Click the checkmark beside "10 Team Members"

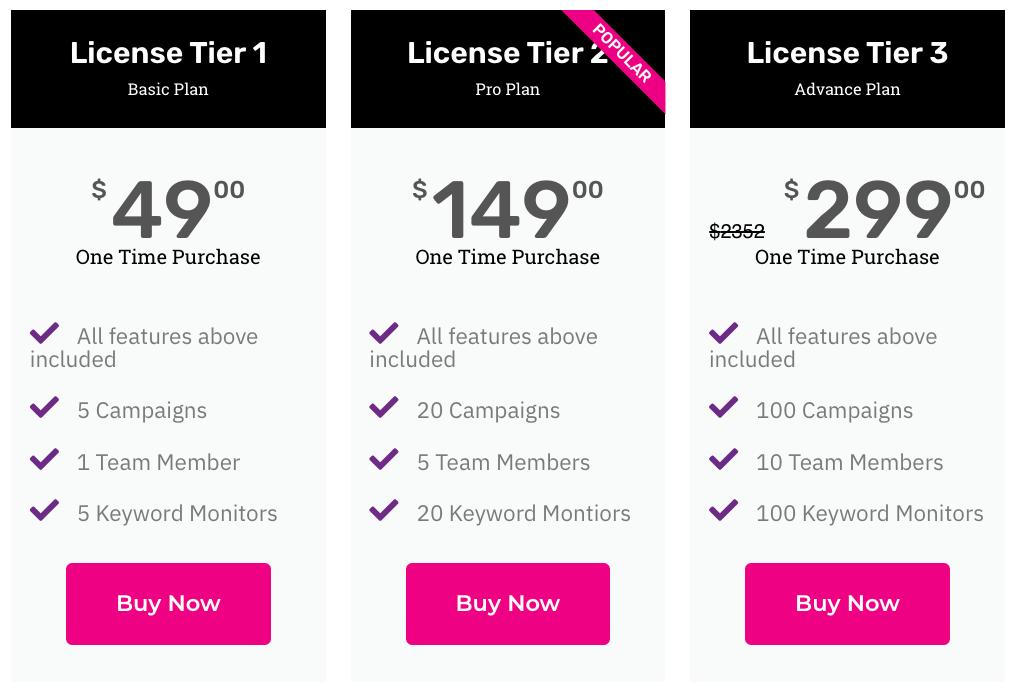pos(723,462)
